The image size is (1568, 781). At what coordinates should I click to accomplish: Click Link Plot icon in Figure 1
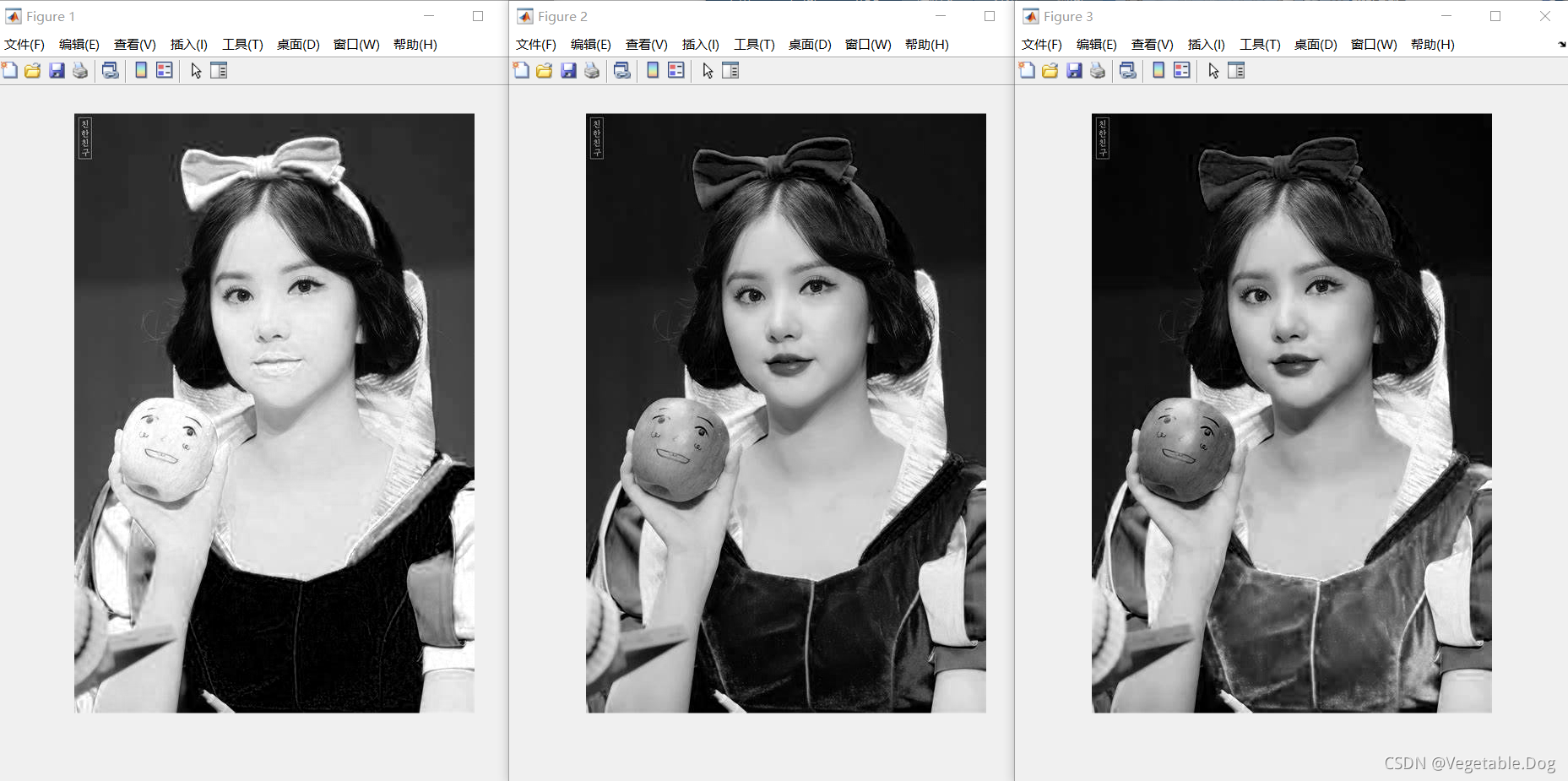(x=110, y=70)
